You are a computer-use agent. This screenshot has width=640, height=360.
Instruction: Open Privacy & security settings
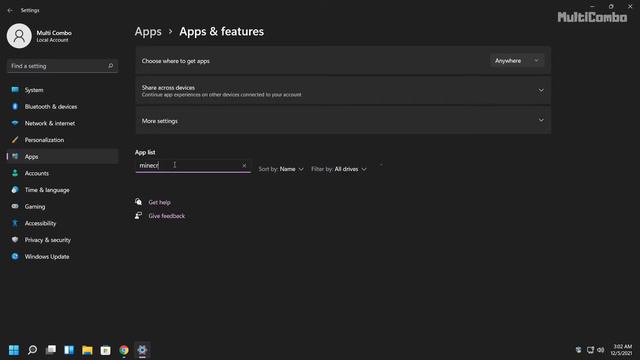click(62, 240)
